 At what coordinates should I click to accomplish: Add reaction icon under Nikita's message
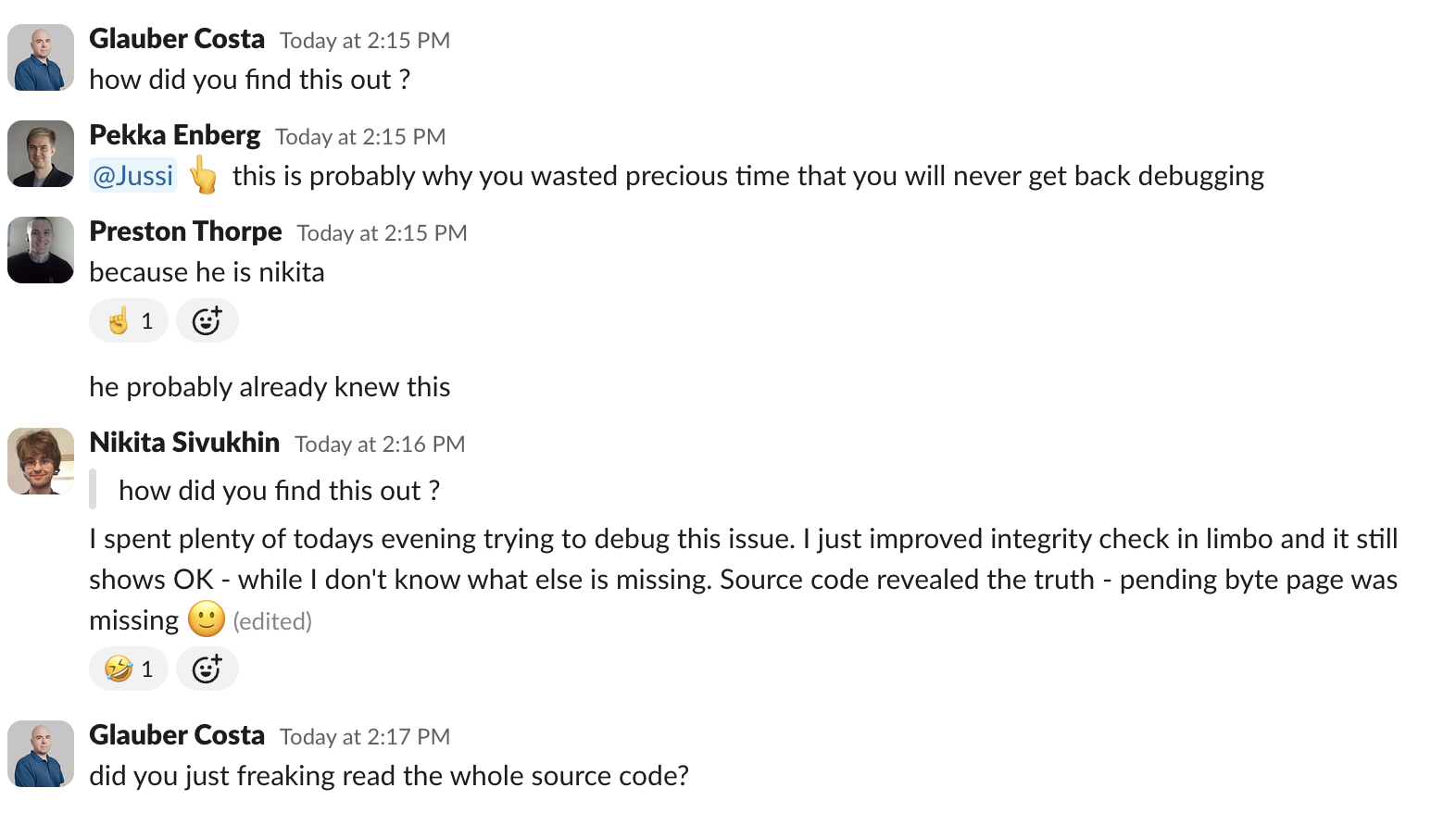(x=207, y=669)
